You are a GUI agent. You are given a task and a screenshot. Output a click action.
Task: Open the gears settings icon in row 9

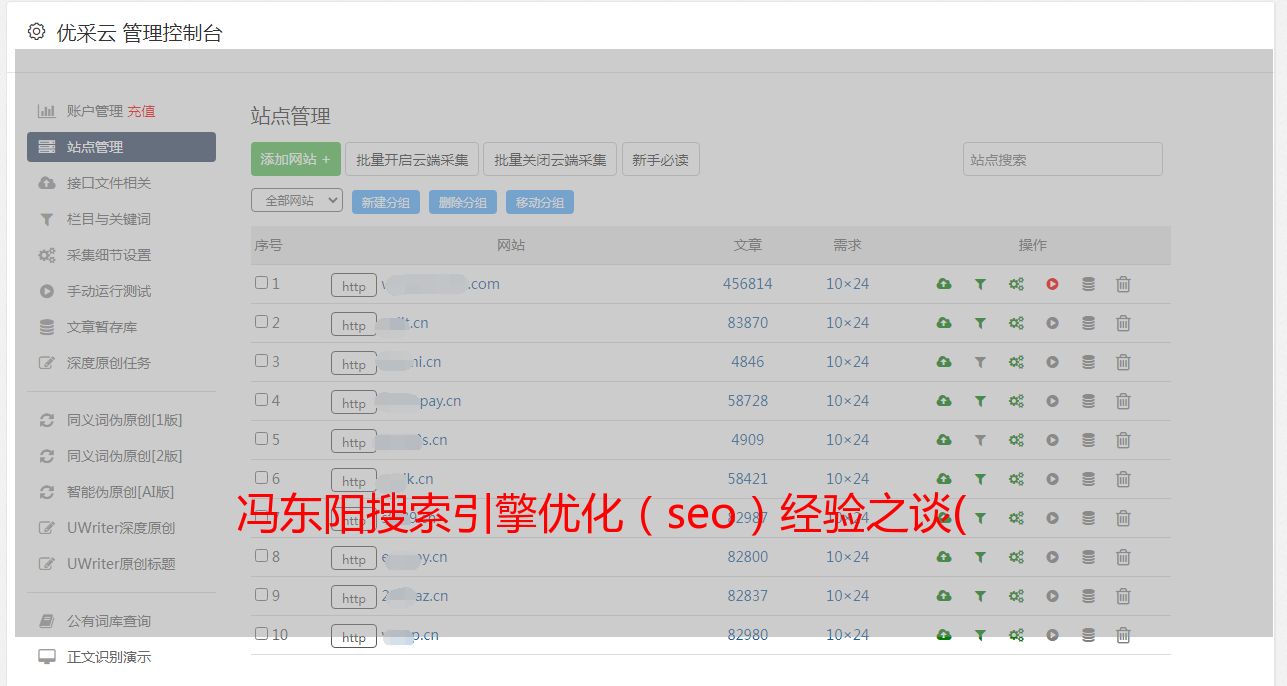(x=1016, y=596)
